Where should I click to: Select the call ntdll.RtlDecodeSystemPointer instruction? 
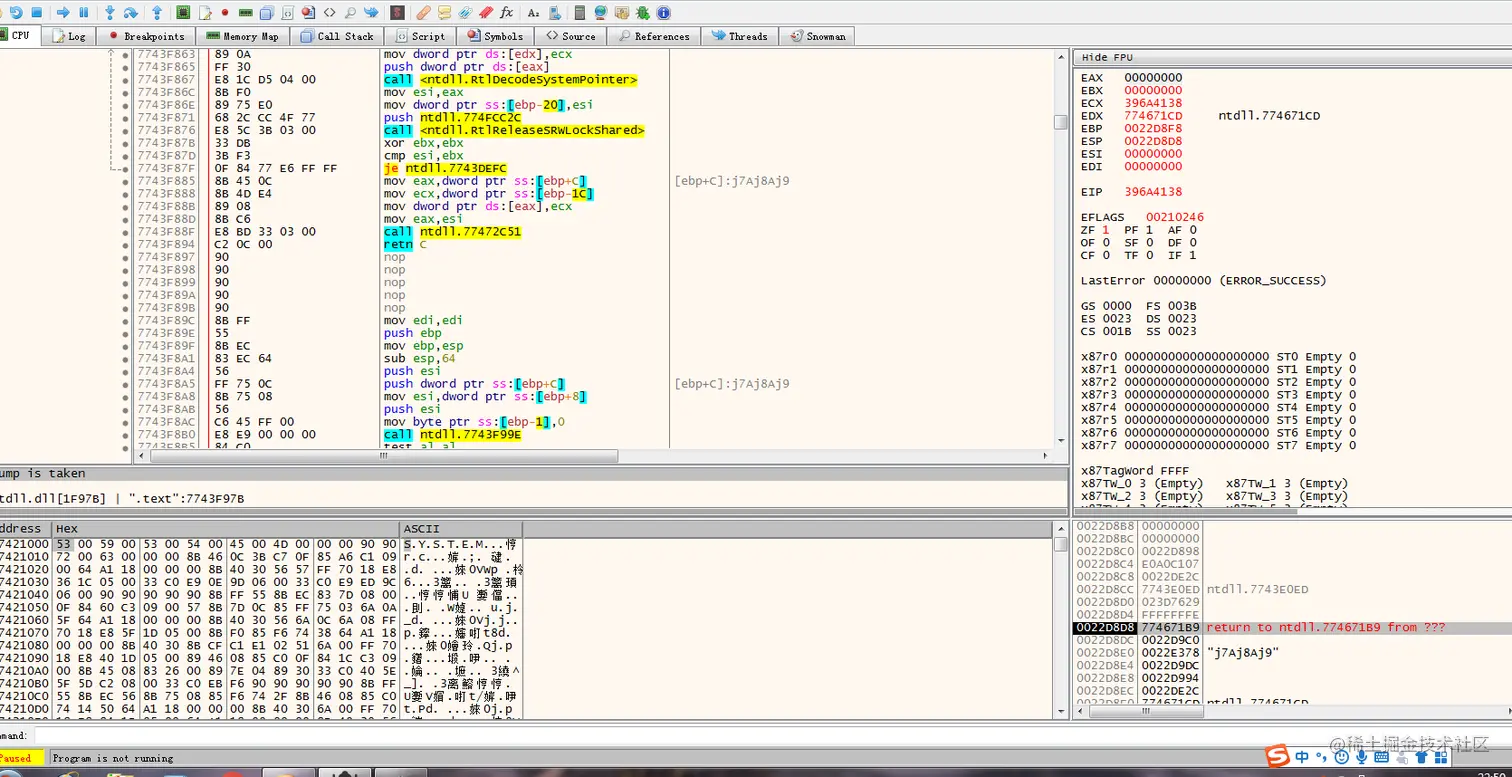[x=510, y=79]
